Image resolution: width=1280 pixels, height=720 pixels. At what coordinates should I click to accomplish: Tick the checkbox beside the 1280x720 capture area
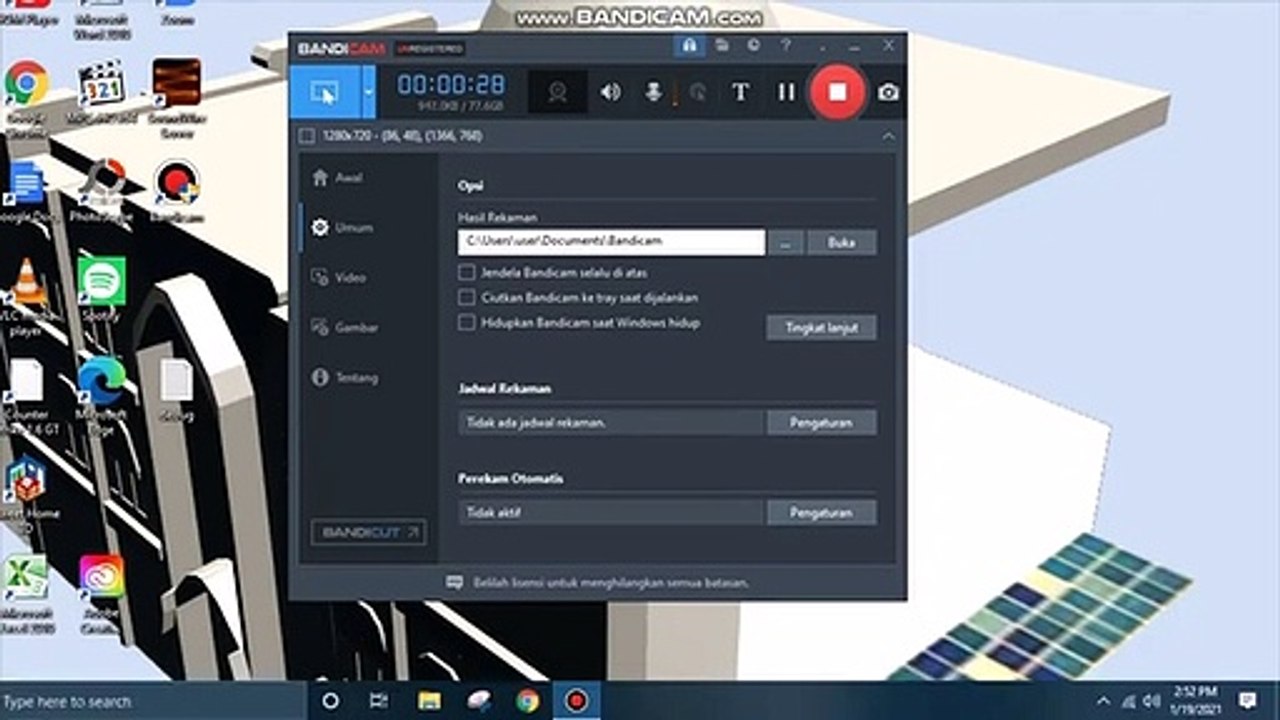pyautogui.click(x=306, y=136)
